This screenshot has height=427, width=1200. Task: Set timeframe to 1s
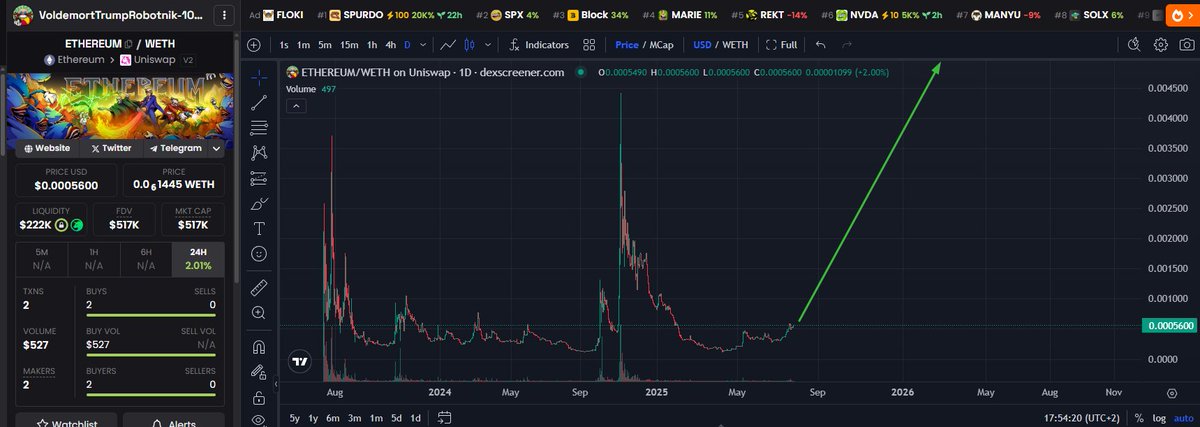284,45
